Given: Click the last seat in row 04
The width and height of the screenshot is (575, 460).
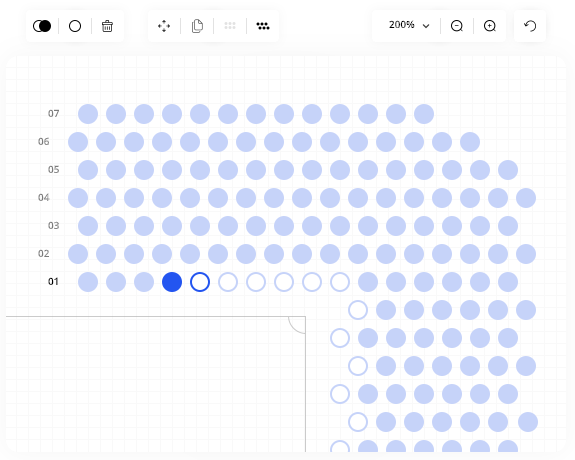Looking at the screenshot, I should (x=526, y=198).
